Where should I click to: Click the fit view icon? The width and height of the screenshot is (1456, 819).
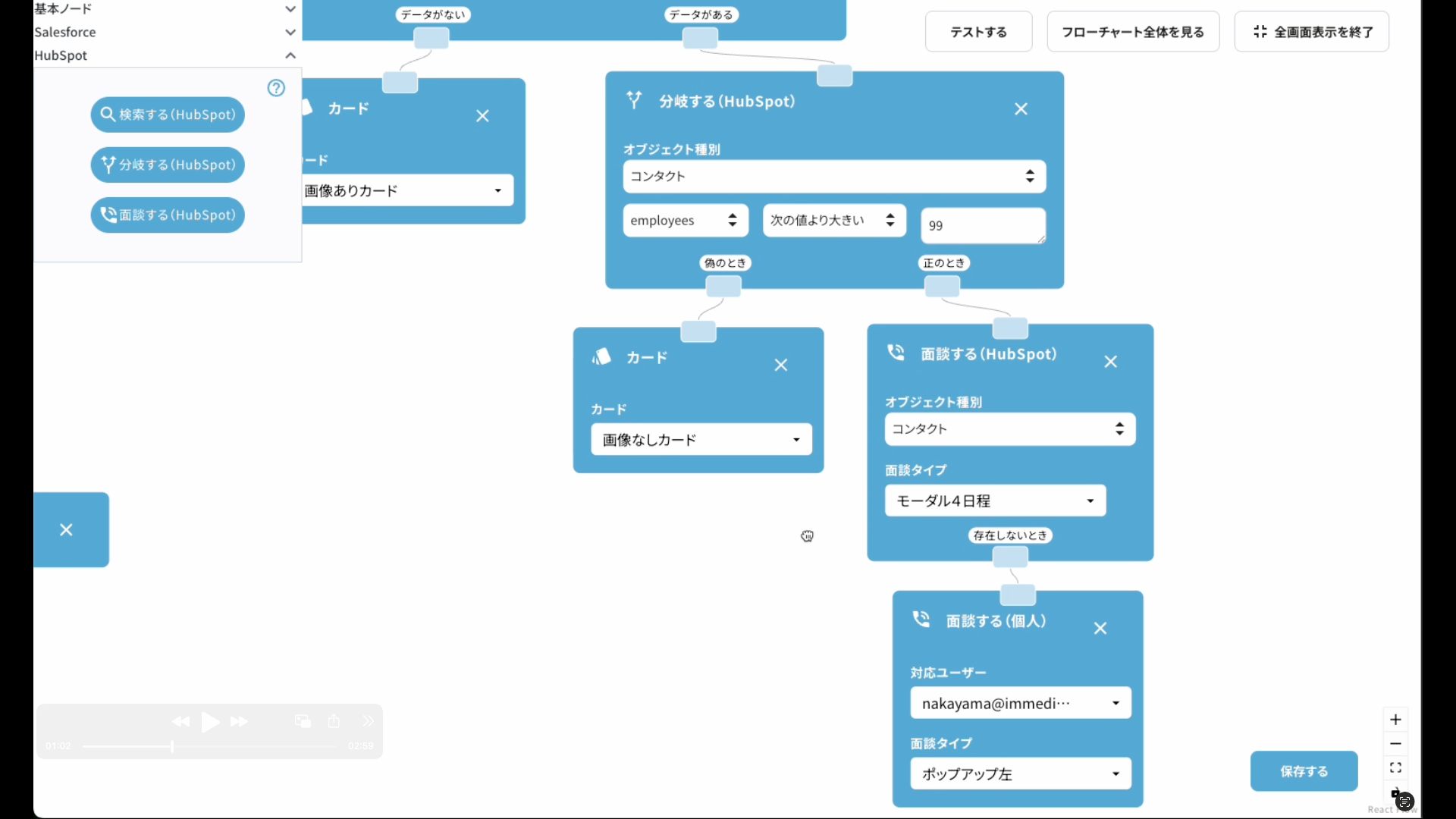1395,768
